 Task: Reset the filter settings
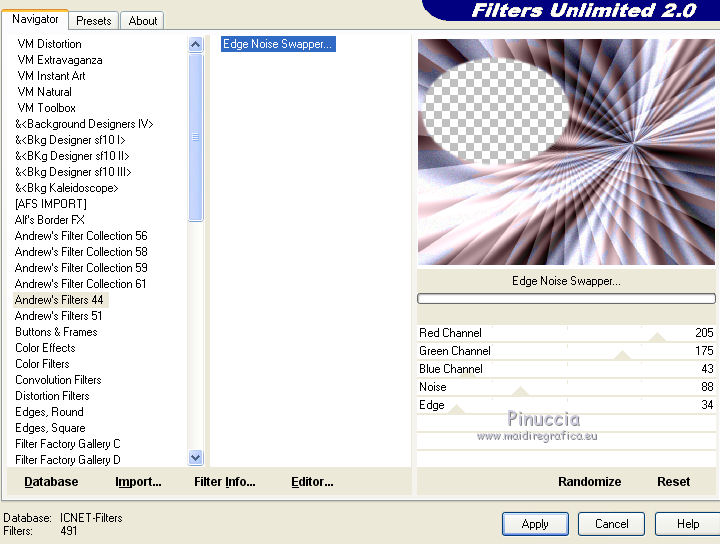673,482
